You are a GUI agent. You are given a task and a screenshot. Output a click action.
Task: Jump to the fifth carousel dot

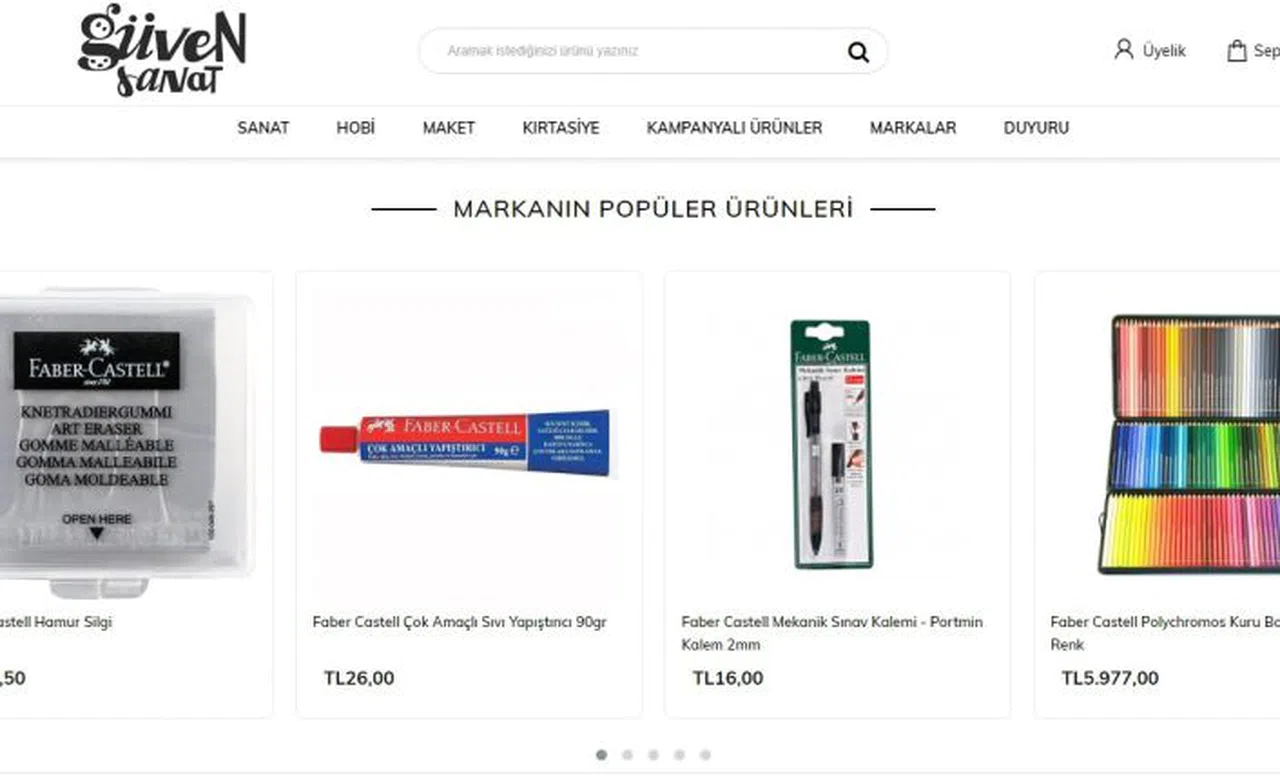click(x=705, y=755)
